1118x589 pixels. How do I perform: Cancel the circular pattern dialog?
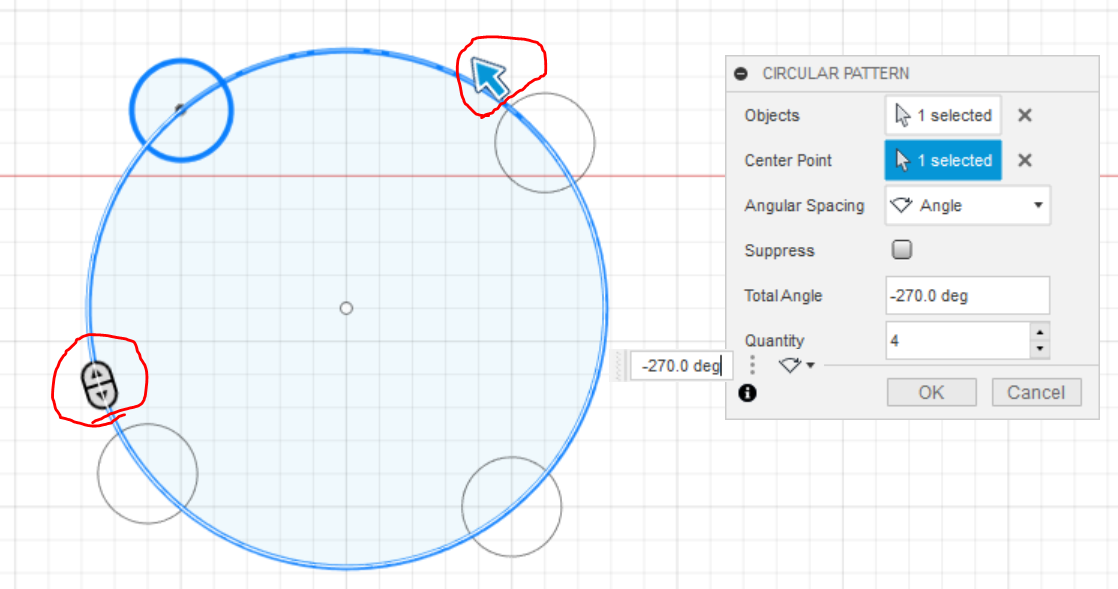coord(1036,392)
